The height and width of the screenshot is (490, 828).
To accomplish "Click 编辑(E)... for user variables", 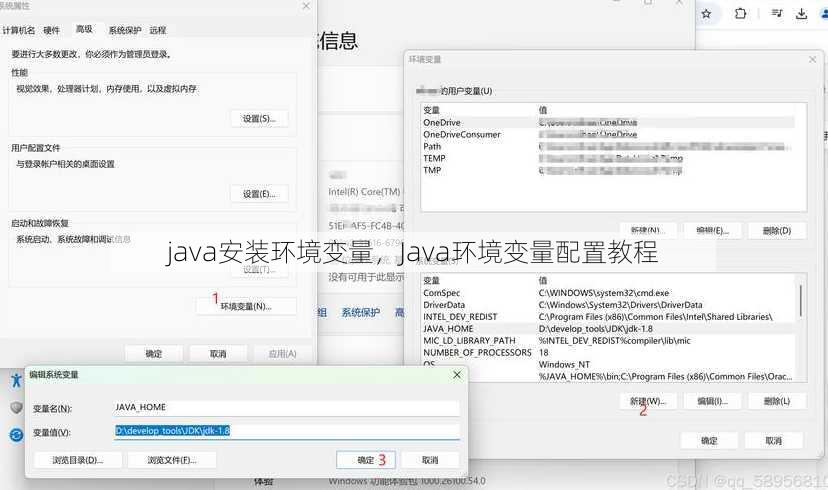I will click(x=712, y=230).
